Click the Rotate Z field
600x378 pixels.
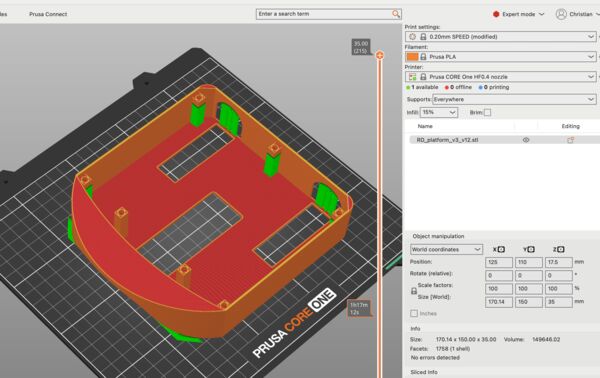click(x=559, y=275)
